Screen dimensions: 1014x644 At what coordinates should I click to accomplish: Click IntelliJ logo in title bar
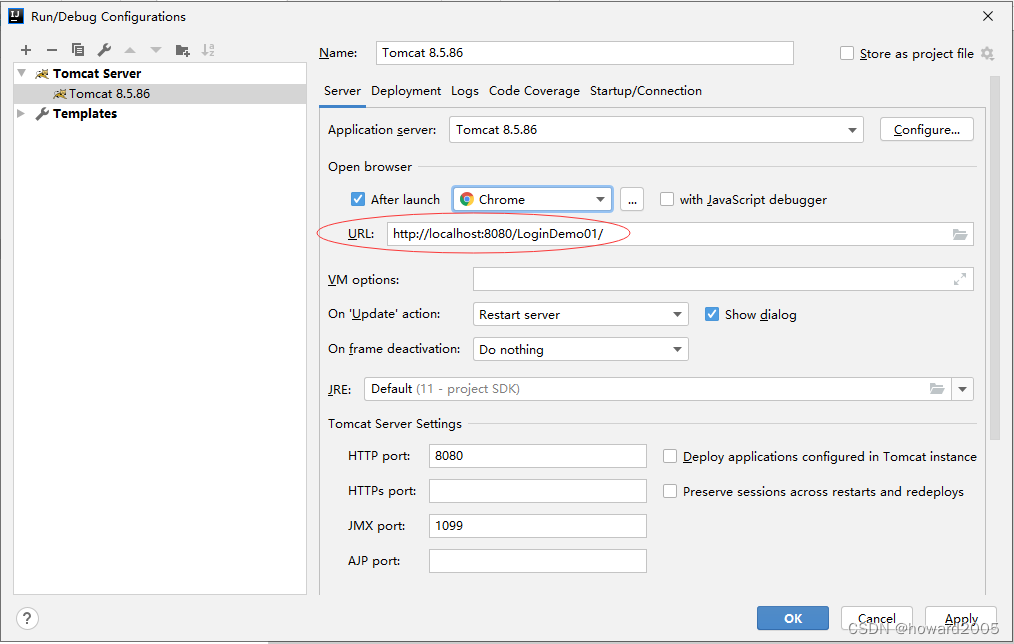pos(16,16)
